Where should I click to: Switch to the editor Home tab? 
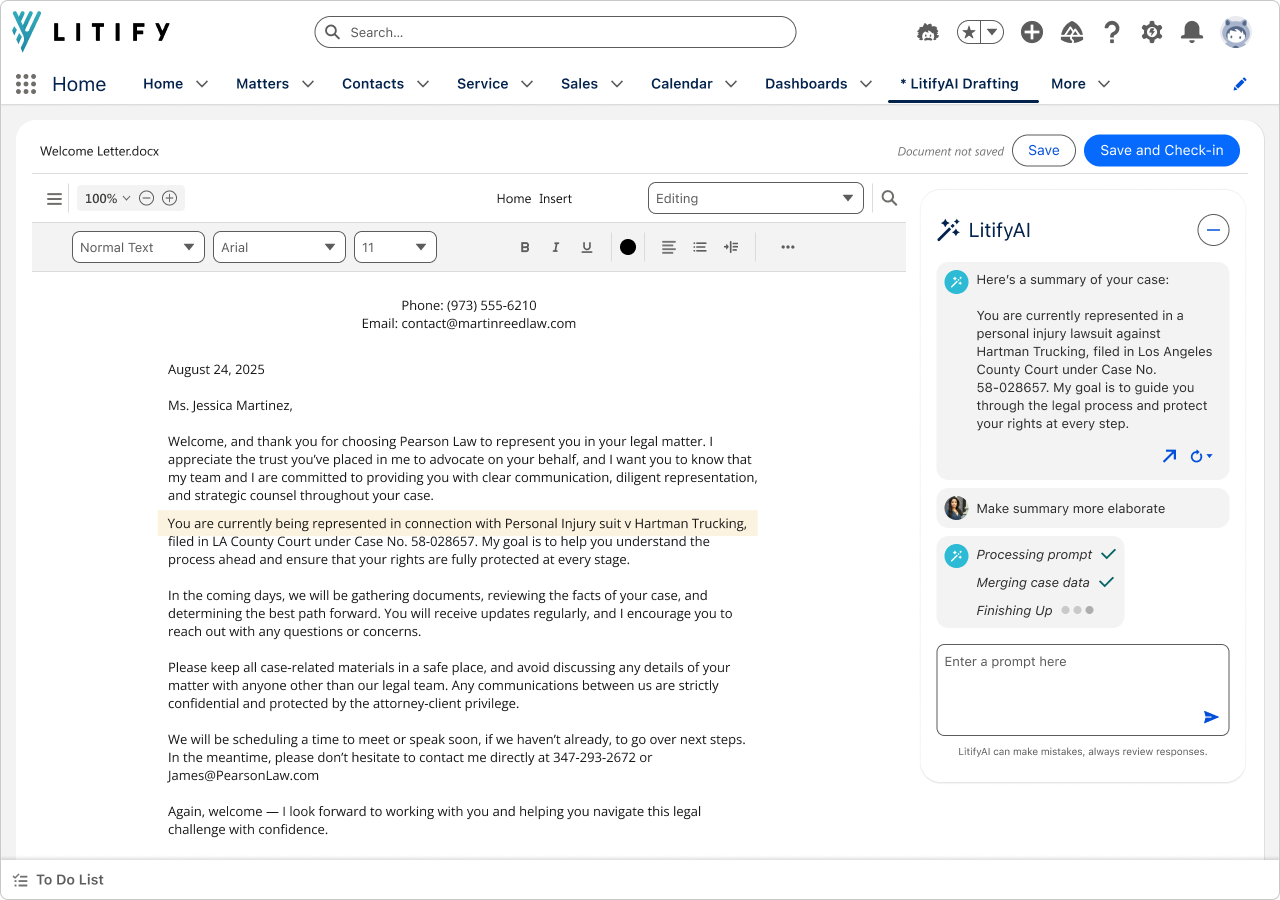point(514,199)
